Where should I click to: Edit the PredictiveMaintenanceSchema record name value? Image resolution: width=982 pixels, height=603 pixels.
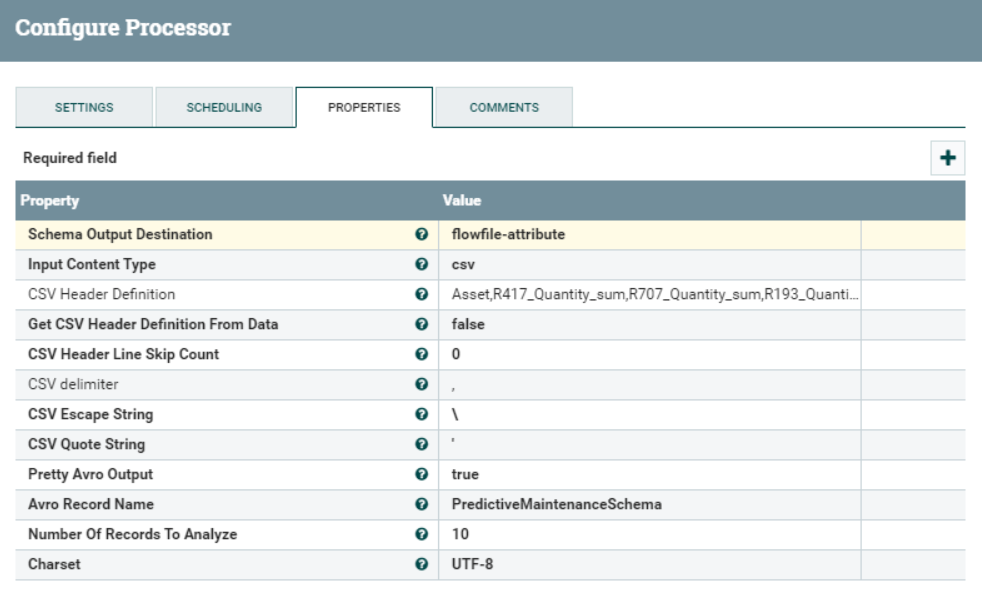click(x=649, y=504)
